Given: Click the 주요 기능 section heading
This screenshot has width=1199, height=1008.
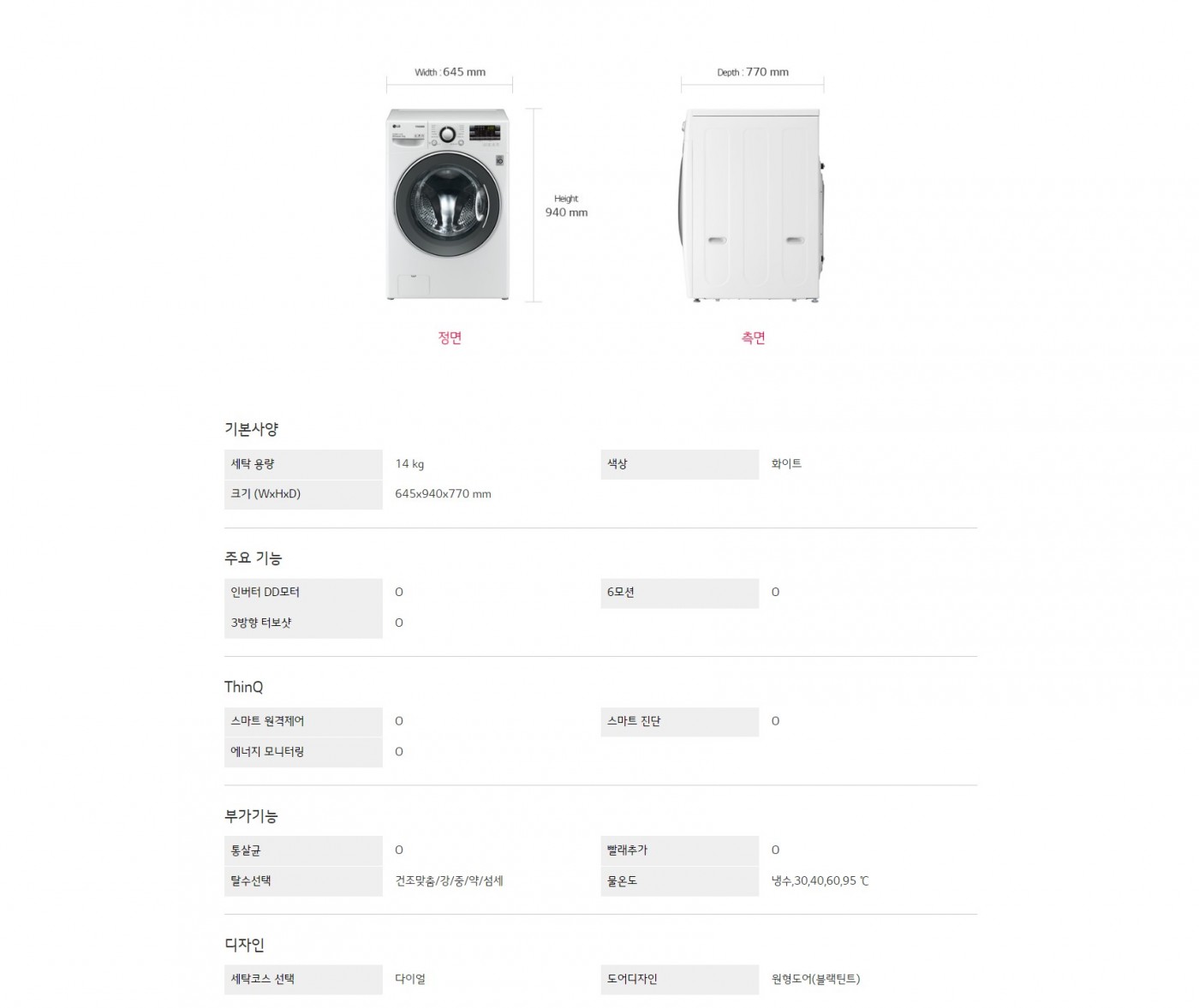Looking at the screenshot, I should (x=253, y=558).
